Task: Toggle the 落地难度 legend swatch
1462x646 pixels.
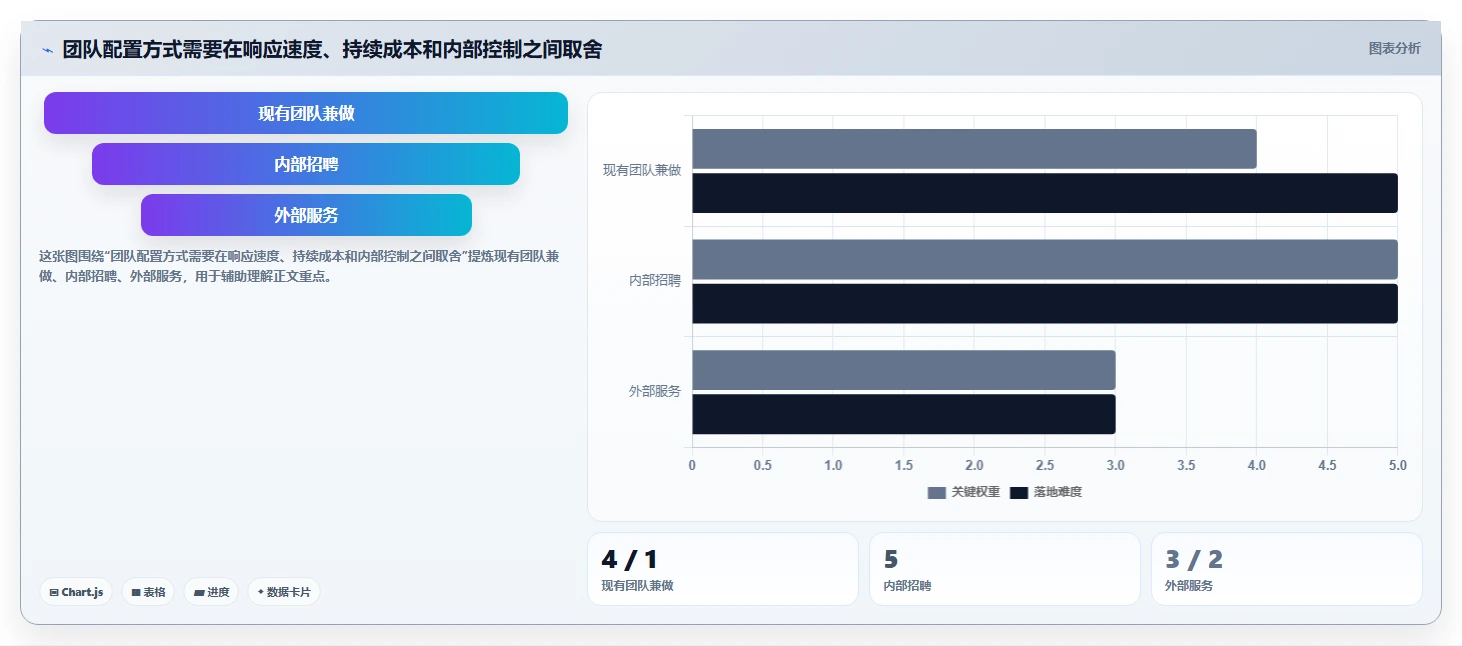Action: [1019, 492]
